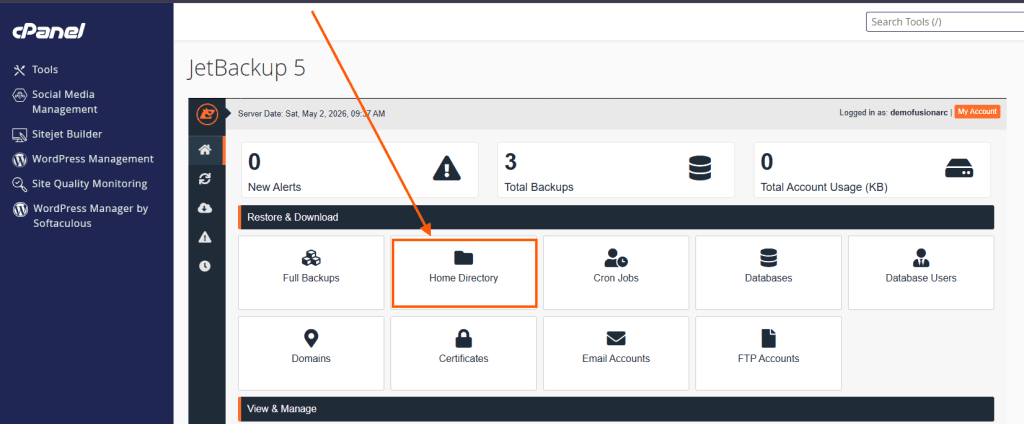
Task: Open Full Backups
Action: 312,272
